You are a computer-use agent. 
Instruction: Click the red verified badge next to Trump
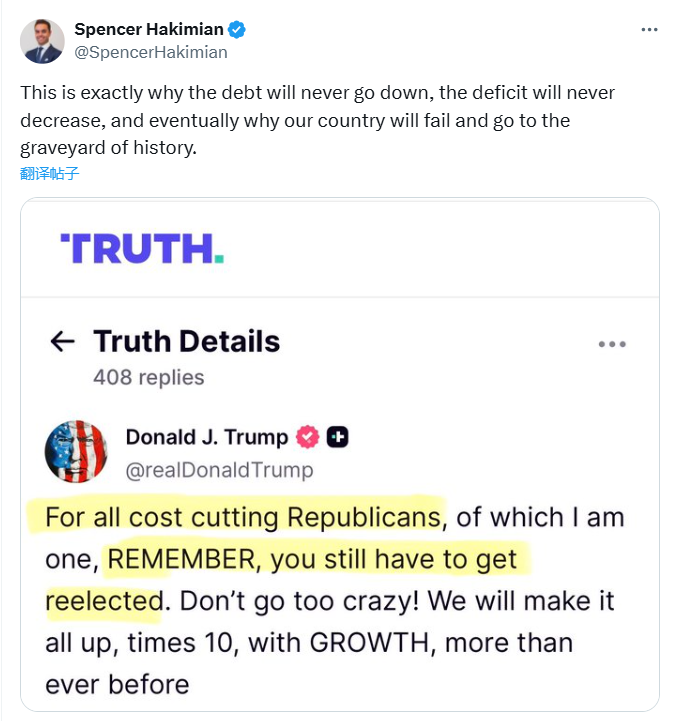tap(307, 437)
